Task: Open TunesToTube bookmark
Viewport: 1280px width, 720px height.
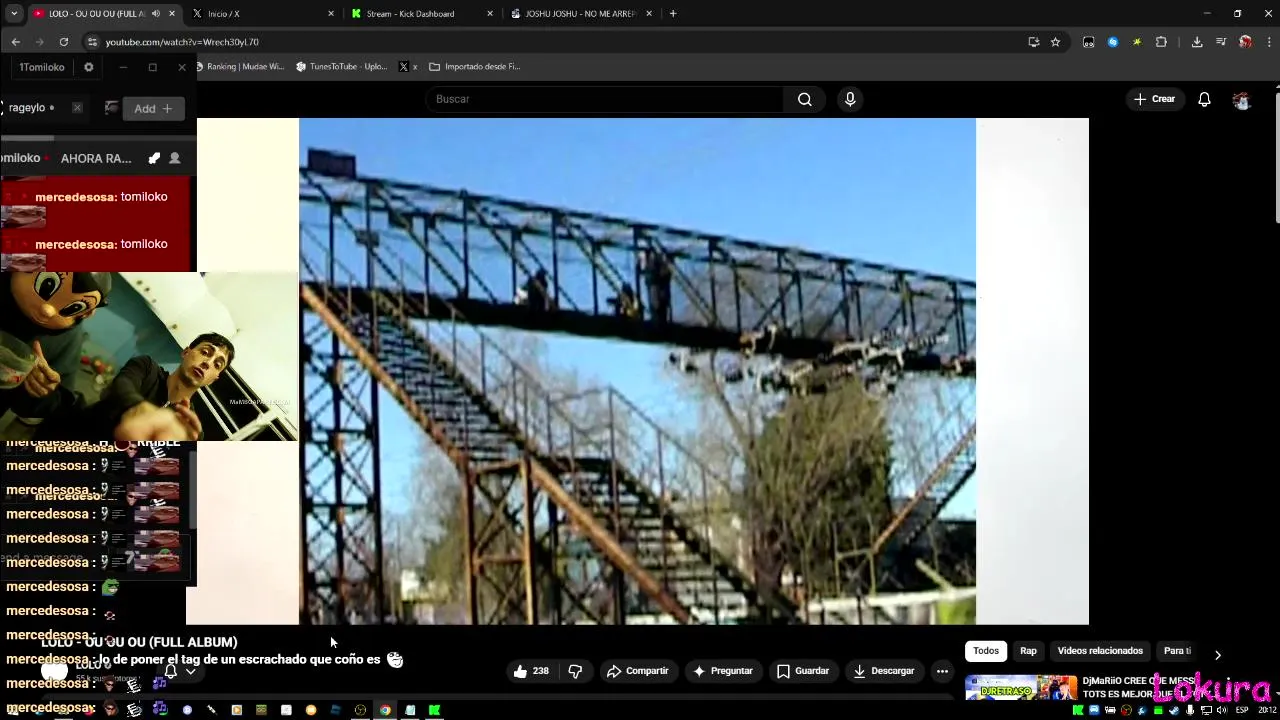Action: [x=341, y=67]
